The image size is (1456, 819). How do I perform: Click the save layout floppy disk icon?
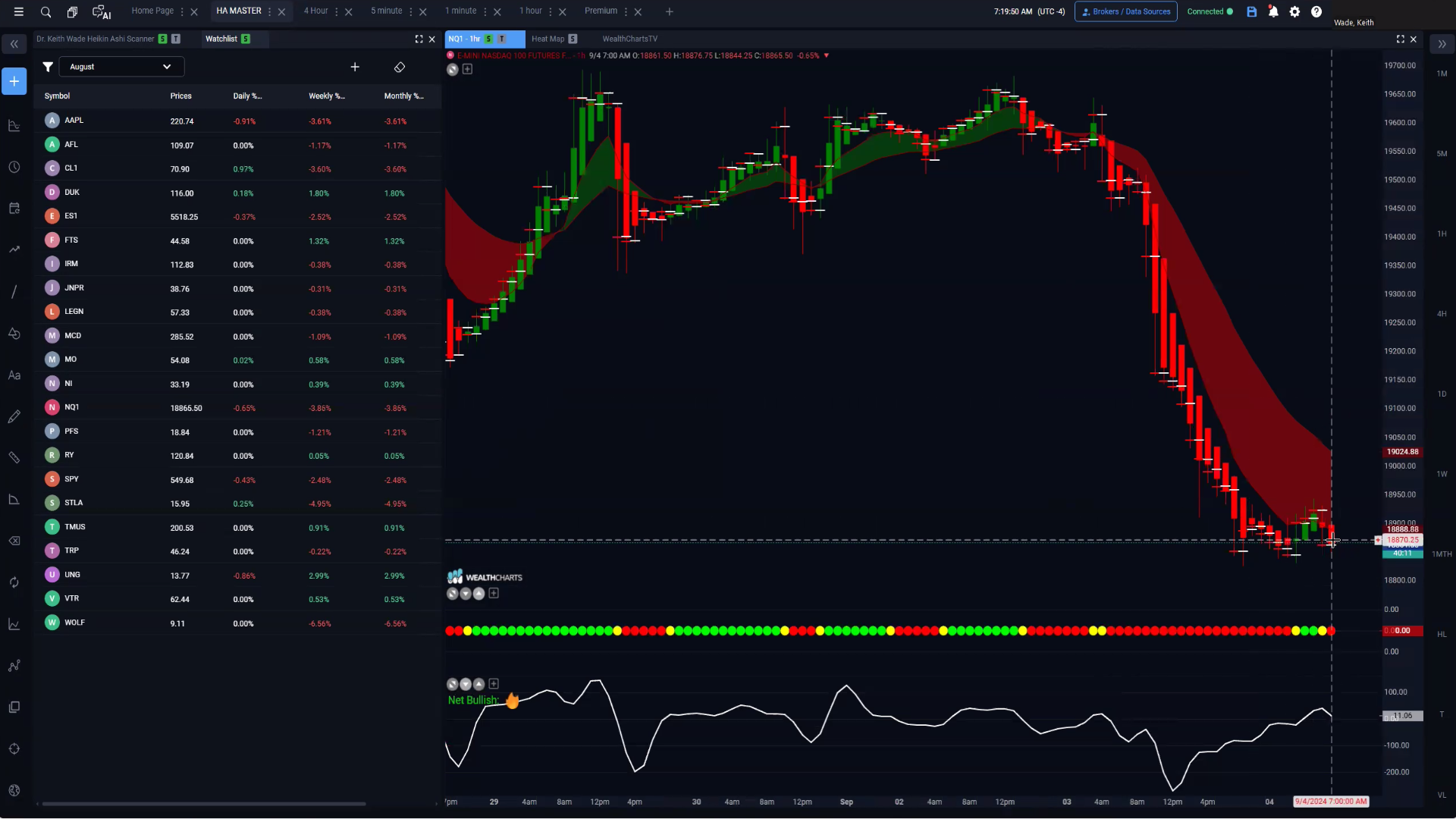[1252, 11]
